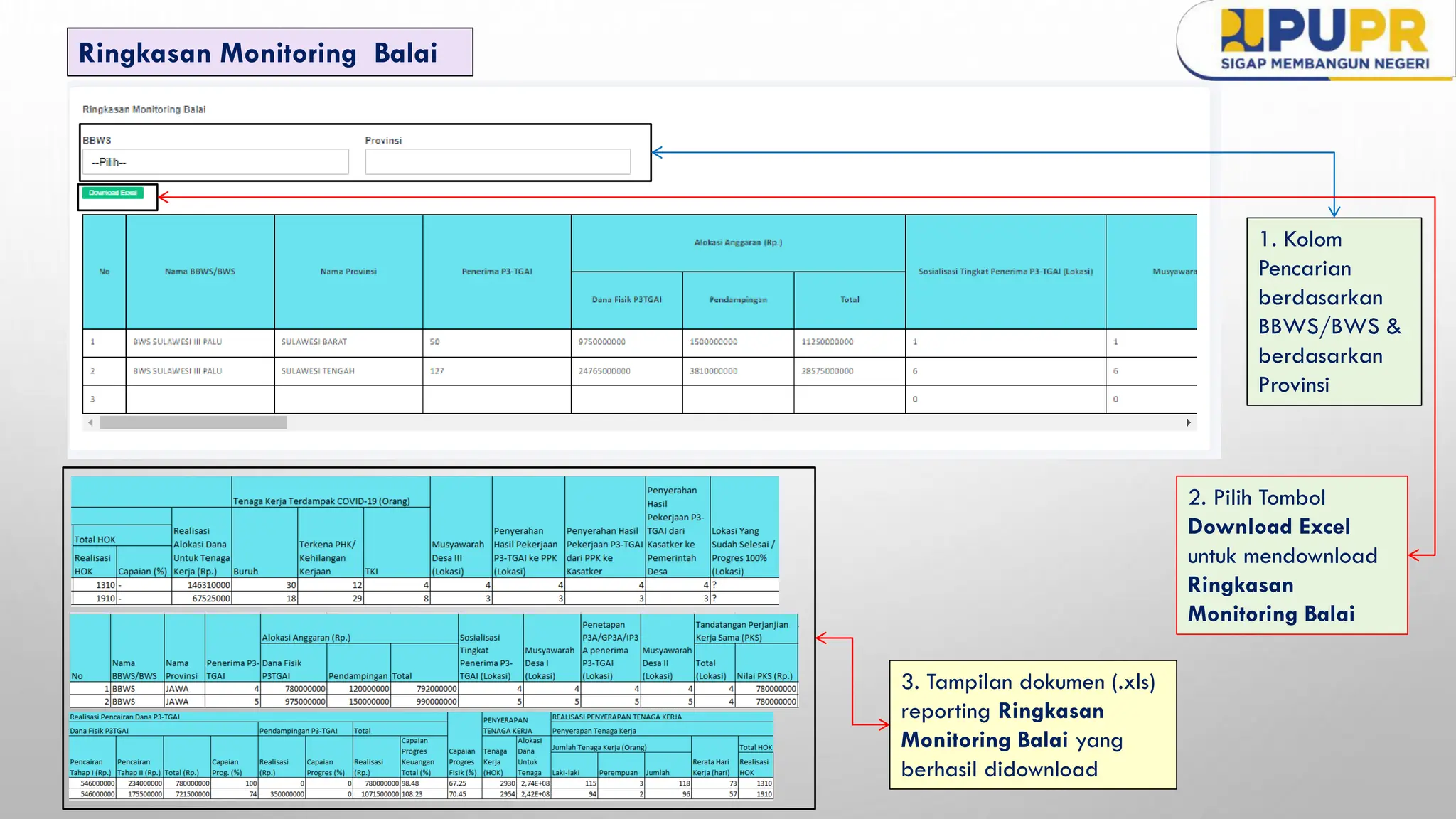Click the horizontal scrollbar right arrow
The width and height of the screenshot is (1456, 819).
pyautogui.click(x=1189, y=423)
